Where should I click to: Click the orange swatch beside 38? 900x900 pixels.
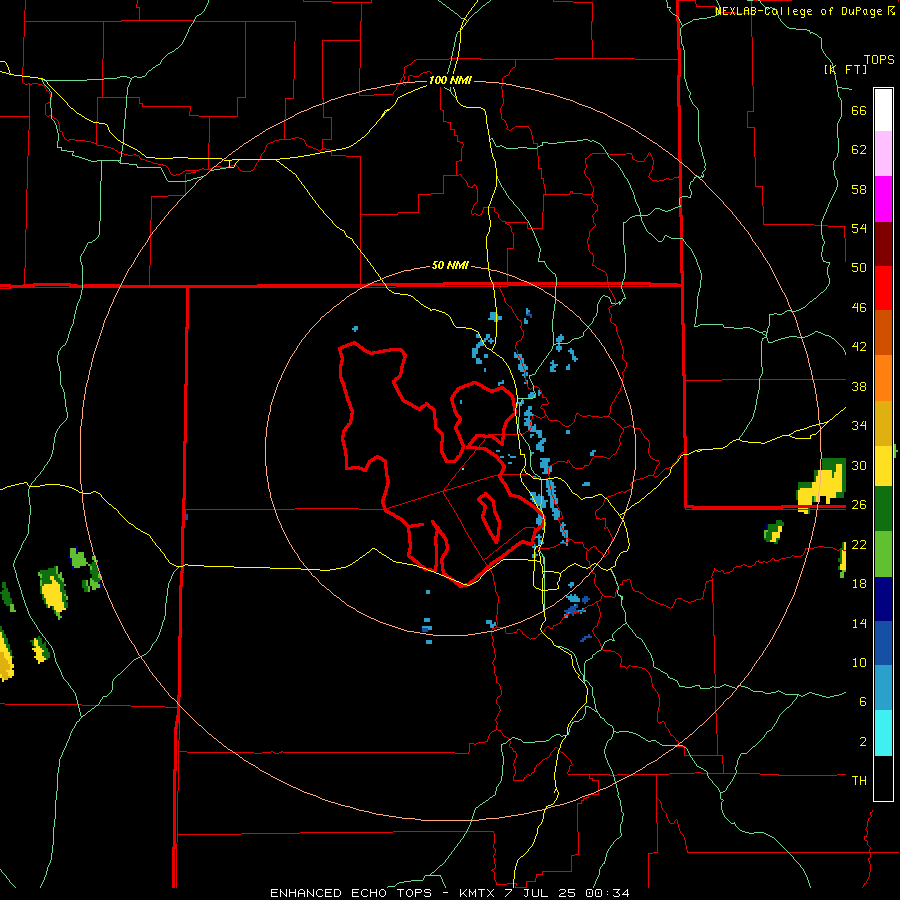(x=883, y=378)
